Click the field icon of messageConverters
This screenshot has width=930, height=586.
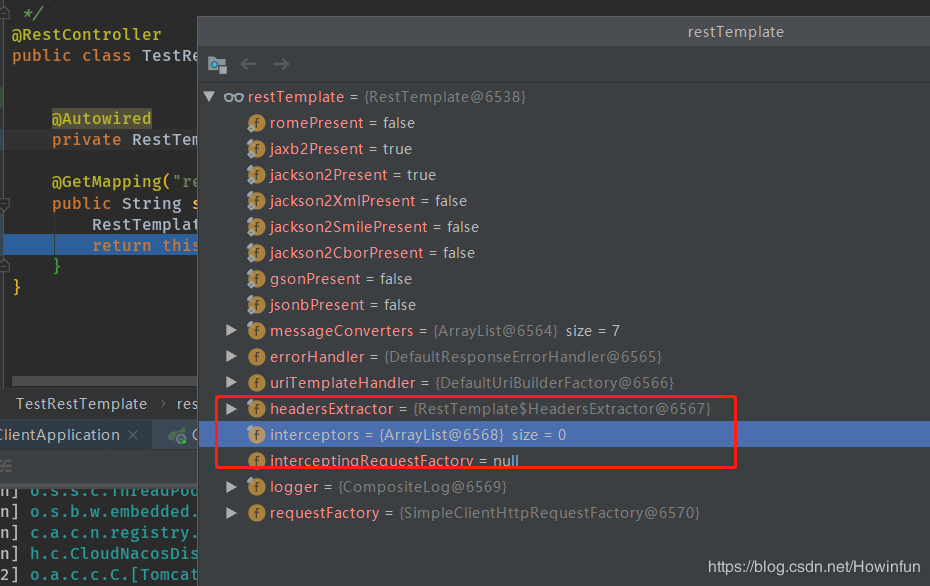[x=256, y=331]
